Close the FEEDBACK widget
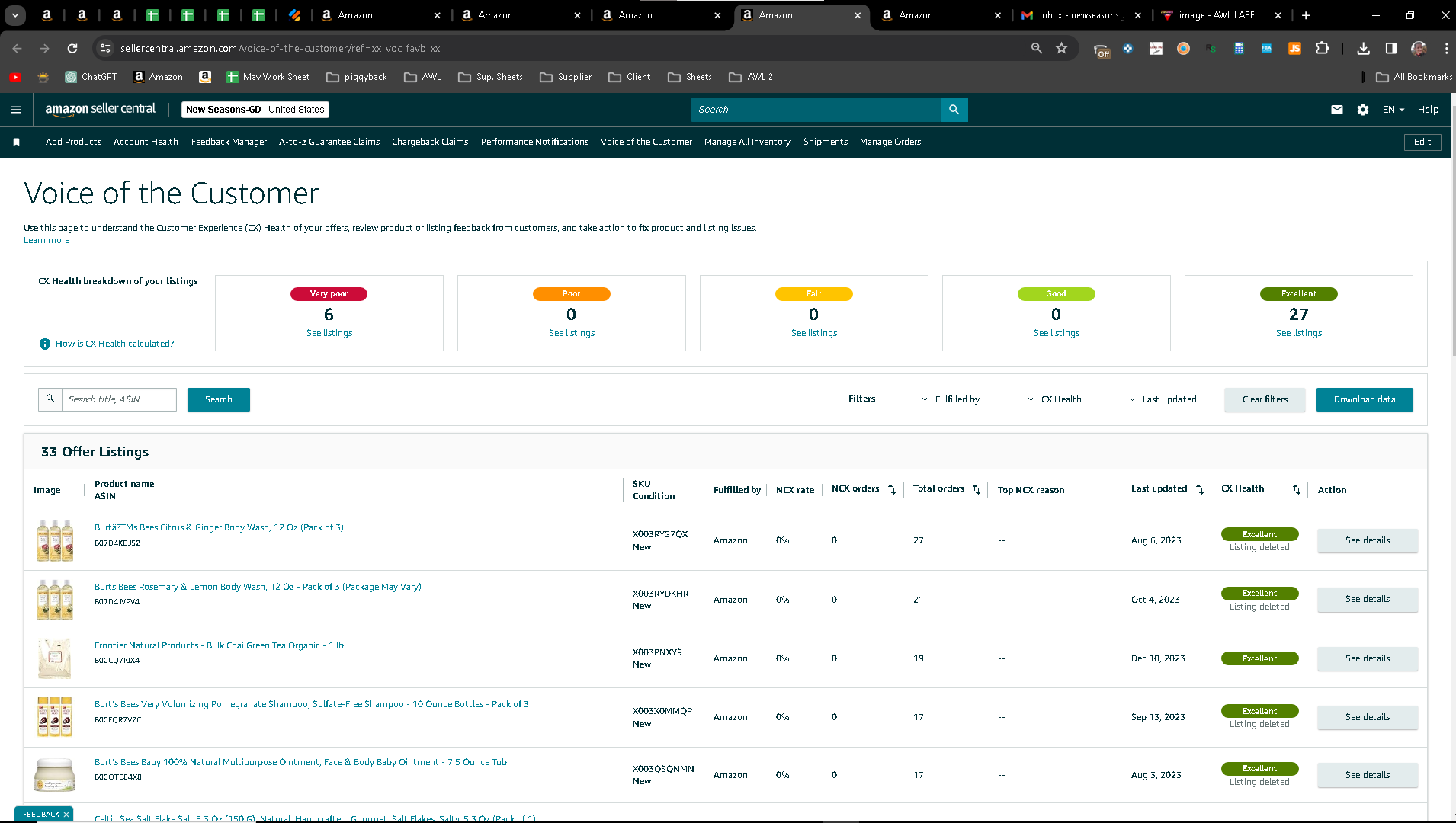Image resolution: width=1456 pixels, height=823 pixels. point(66,815)
